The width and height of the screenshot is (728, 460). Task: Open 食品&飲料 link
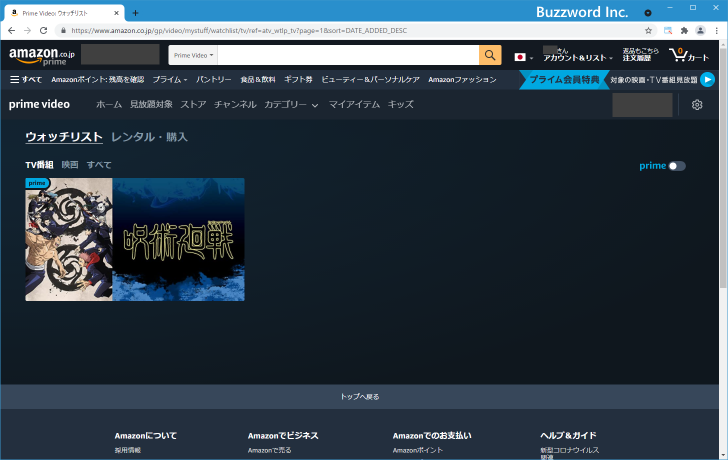[258, 80]
